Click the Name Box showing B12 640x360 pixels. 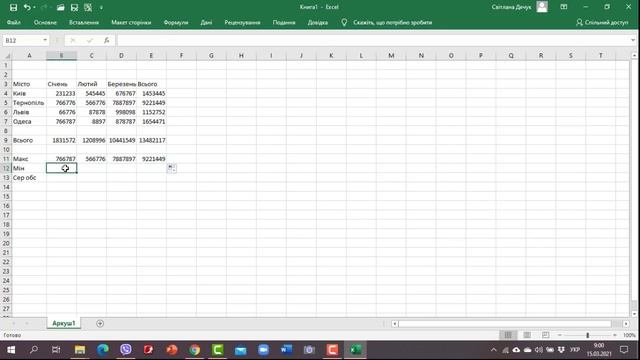coord(22,40)
